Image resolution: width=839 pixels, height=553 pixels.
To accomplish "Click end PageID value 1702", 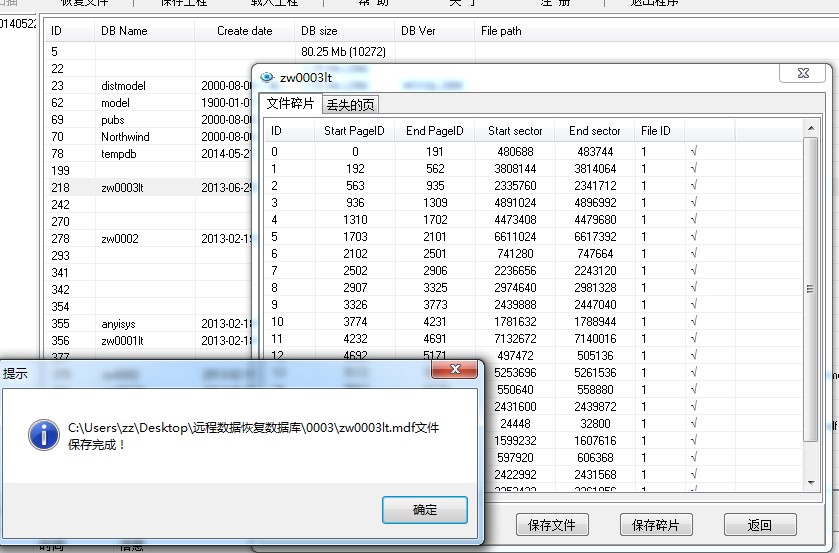I will (x=435, y=219).
